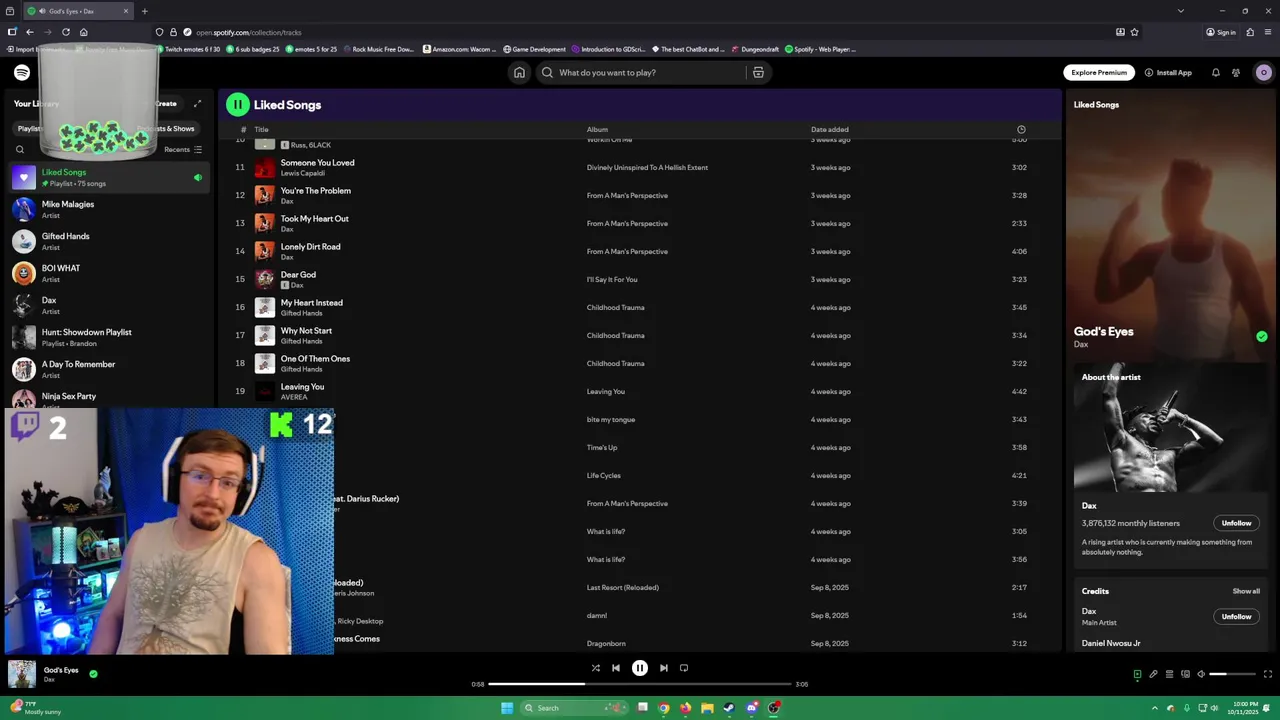
Task: Skip to the next track
Action: [x=663, y=668]
